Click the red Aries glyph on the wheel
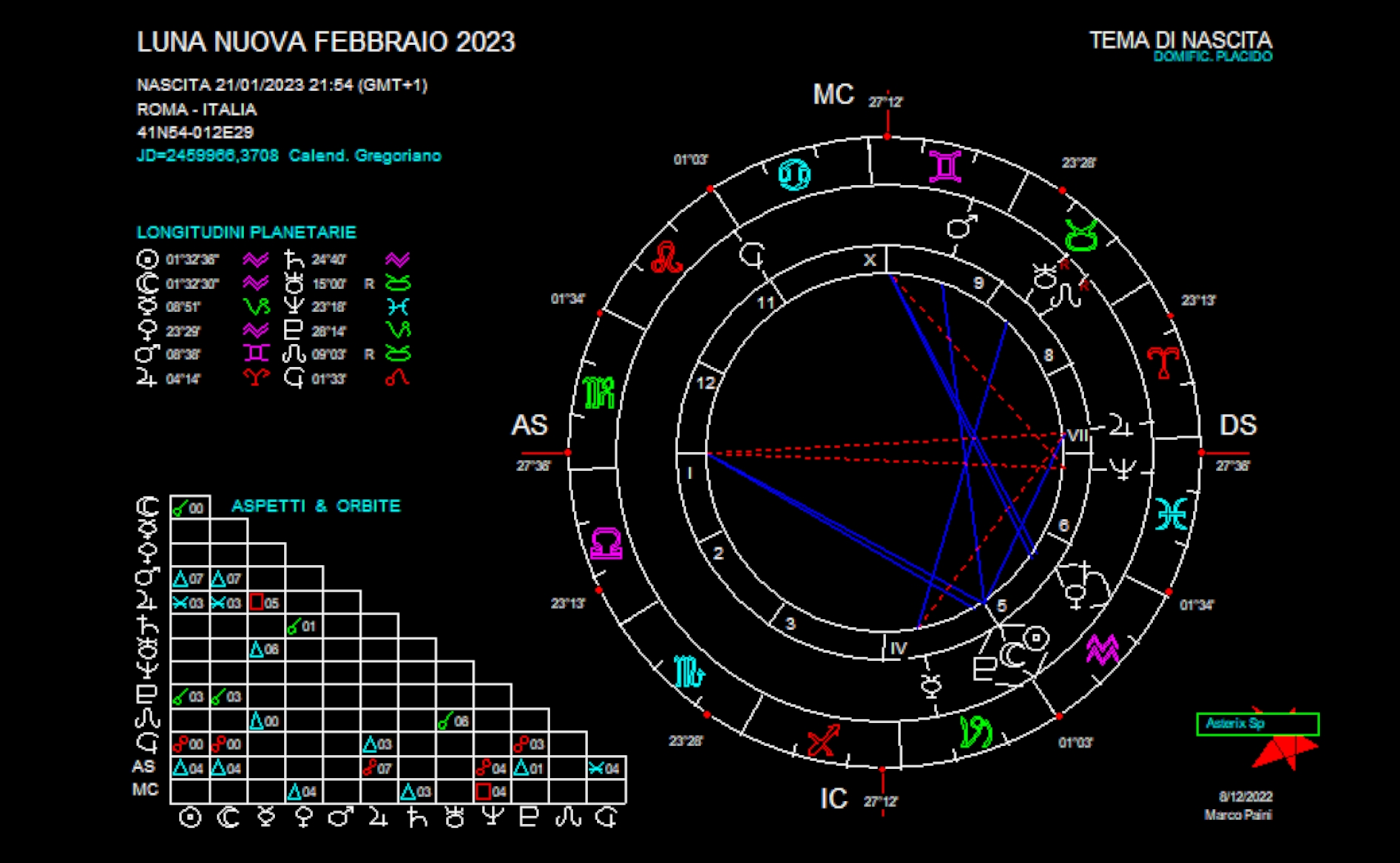This screenshot has width=1400, height=863. [1163, 362]
